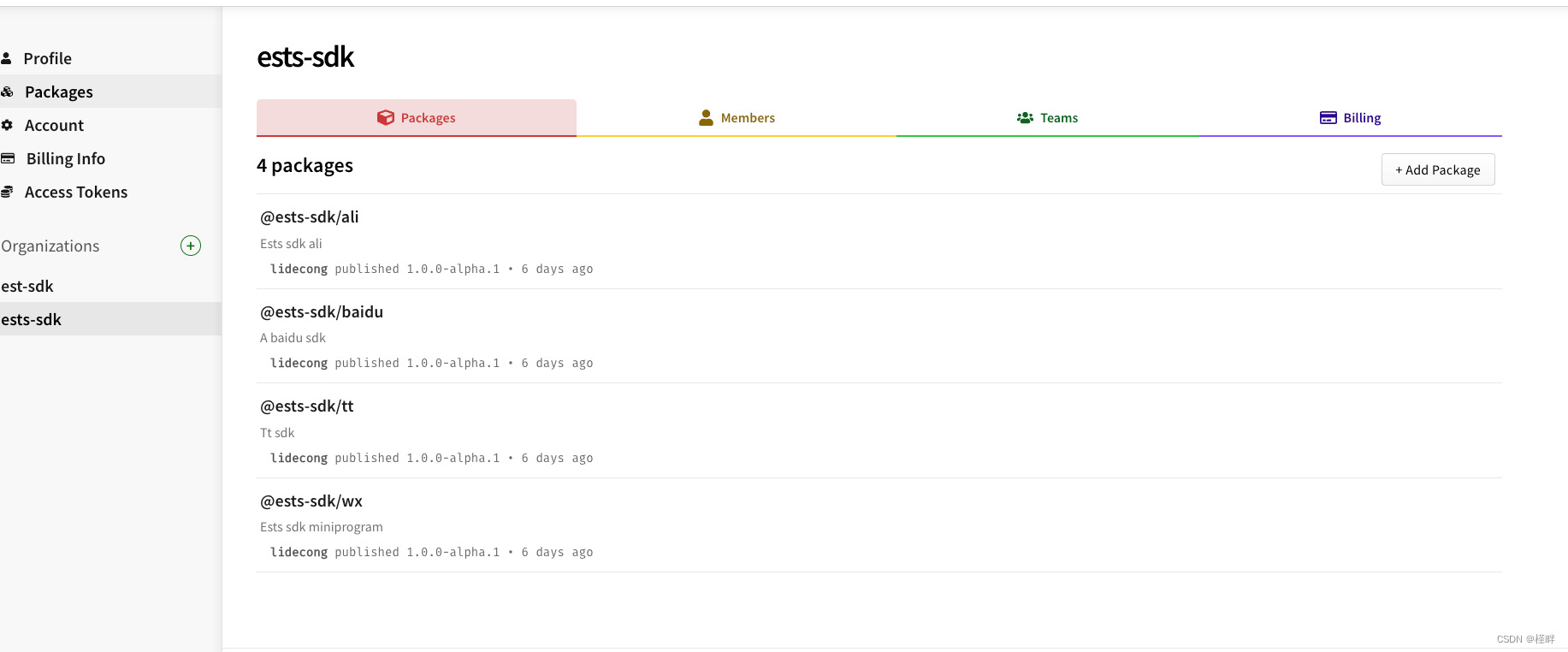Open the @ests-sdk/ali package
Image resolution: width=1568 pixels, height=652 pixels.
click(310, 217)
